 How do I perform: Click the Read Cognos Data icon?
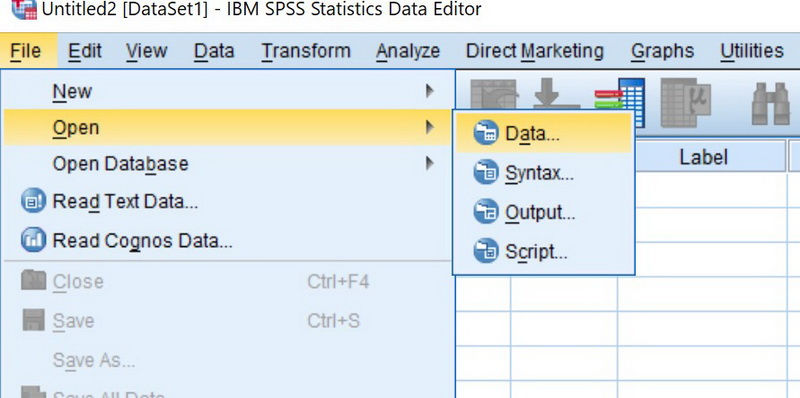34,240
